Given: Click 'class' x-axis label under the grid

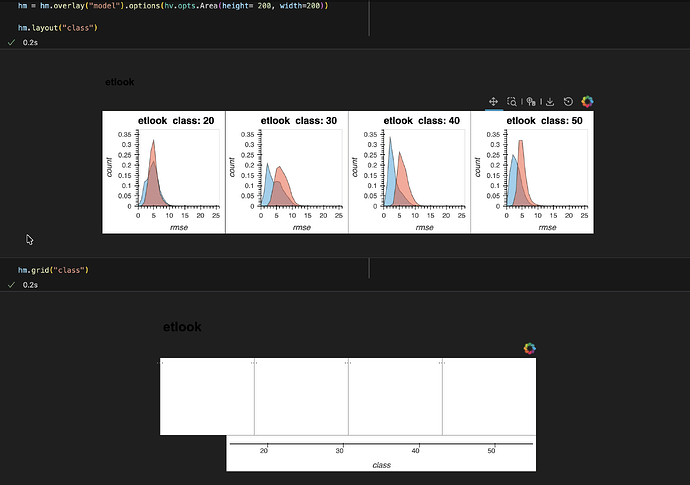Looking at the screenshot, I should [x=381, y=465].
